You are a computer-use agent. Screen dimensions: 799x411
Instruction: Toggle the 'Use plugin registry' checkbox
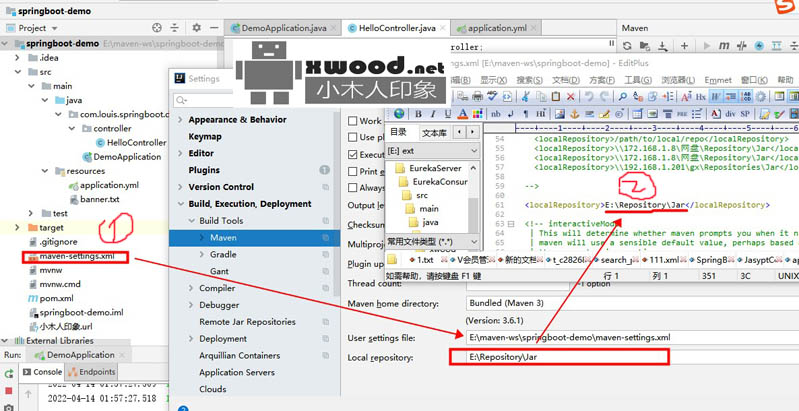pyautogui.click(x=352, y=137)
